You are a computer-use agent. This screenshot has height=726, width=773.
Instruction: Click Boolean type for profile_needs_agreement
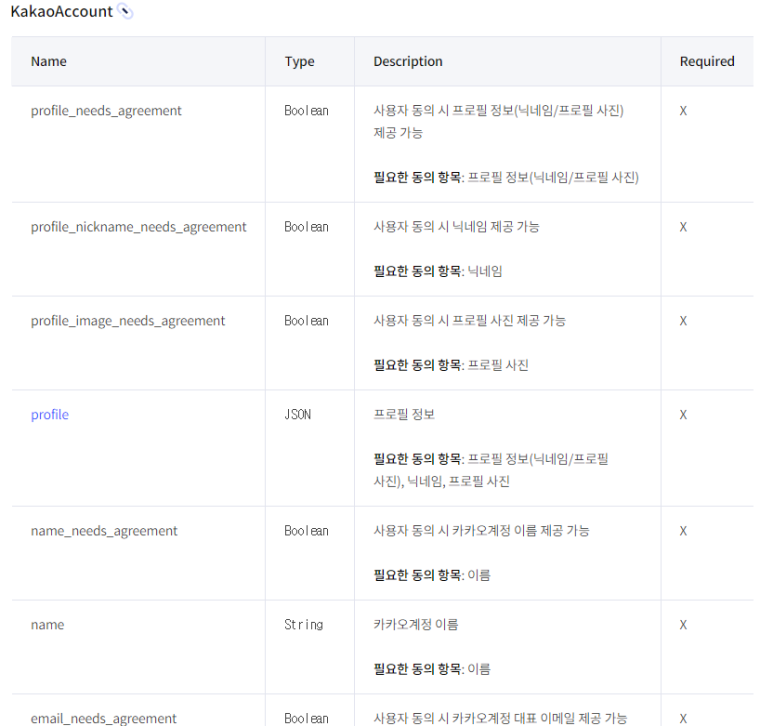tap(306, 111)
